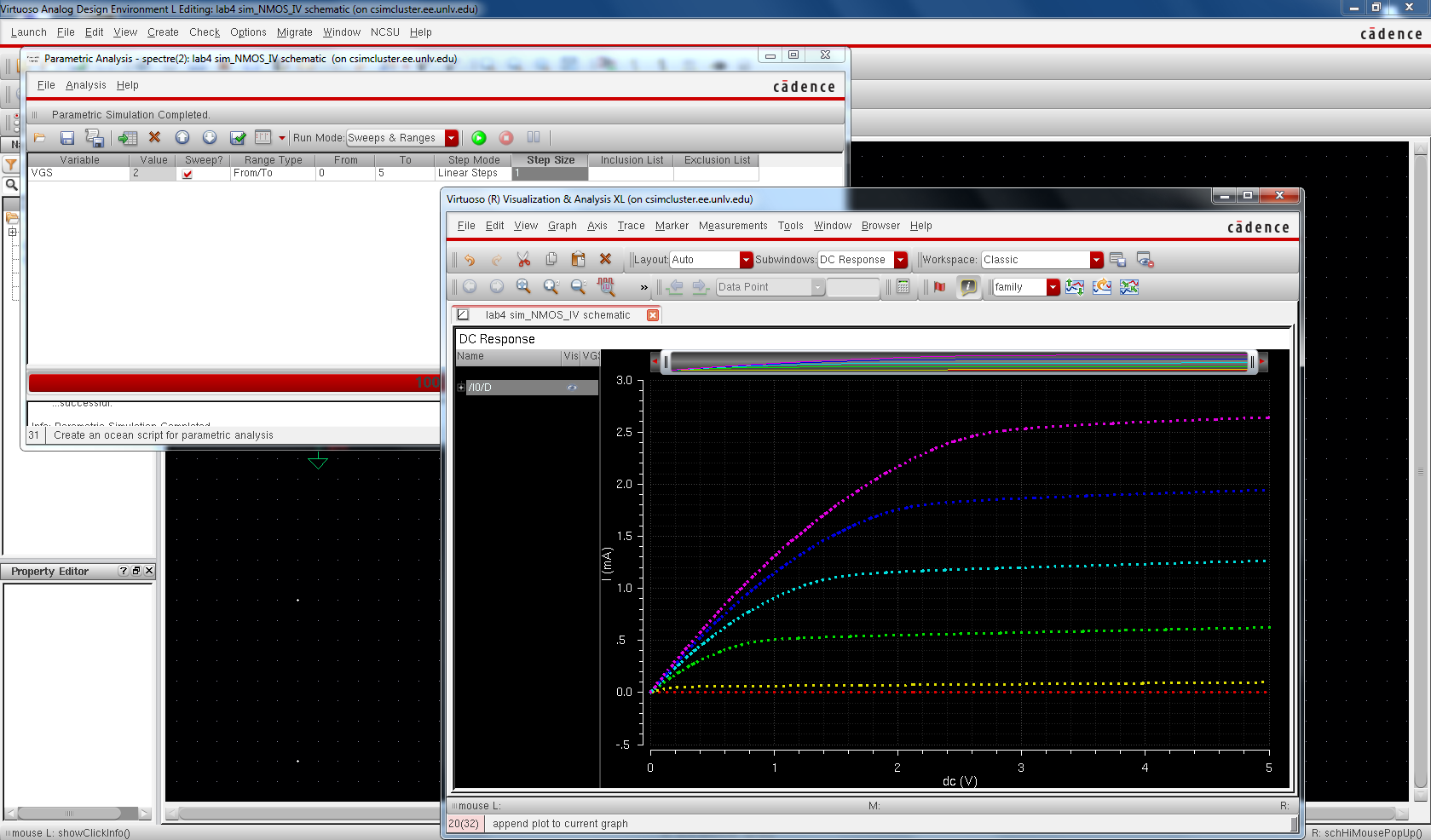The height and width of the screenshot is (840, 1431).
Task: Open the NCSU menu
Action: [384, 32]
